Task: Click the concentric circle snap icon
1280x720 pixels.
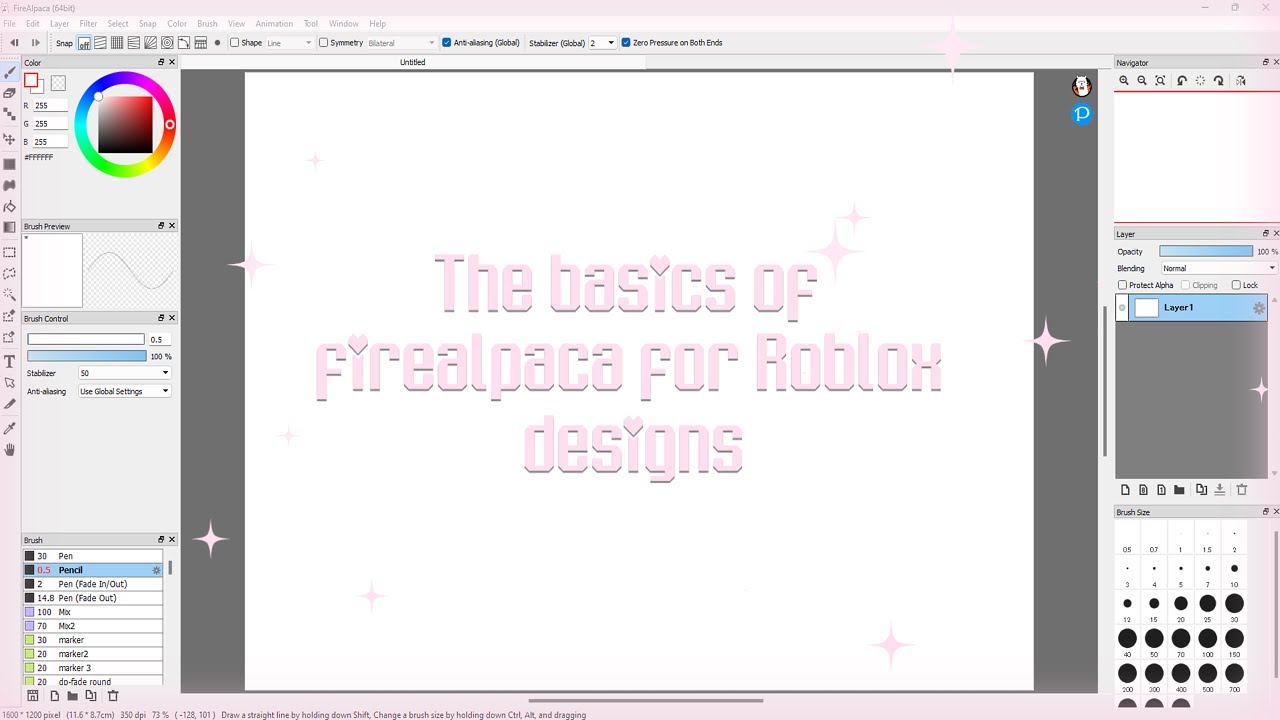Action: click(x=167, y=43)
